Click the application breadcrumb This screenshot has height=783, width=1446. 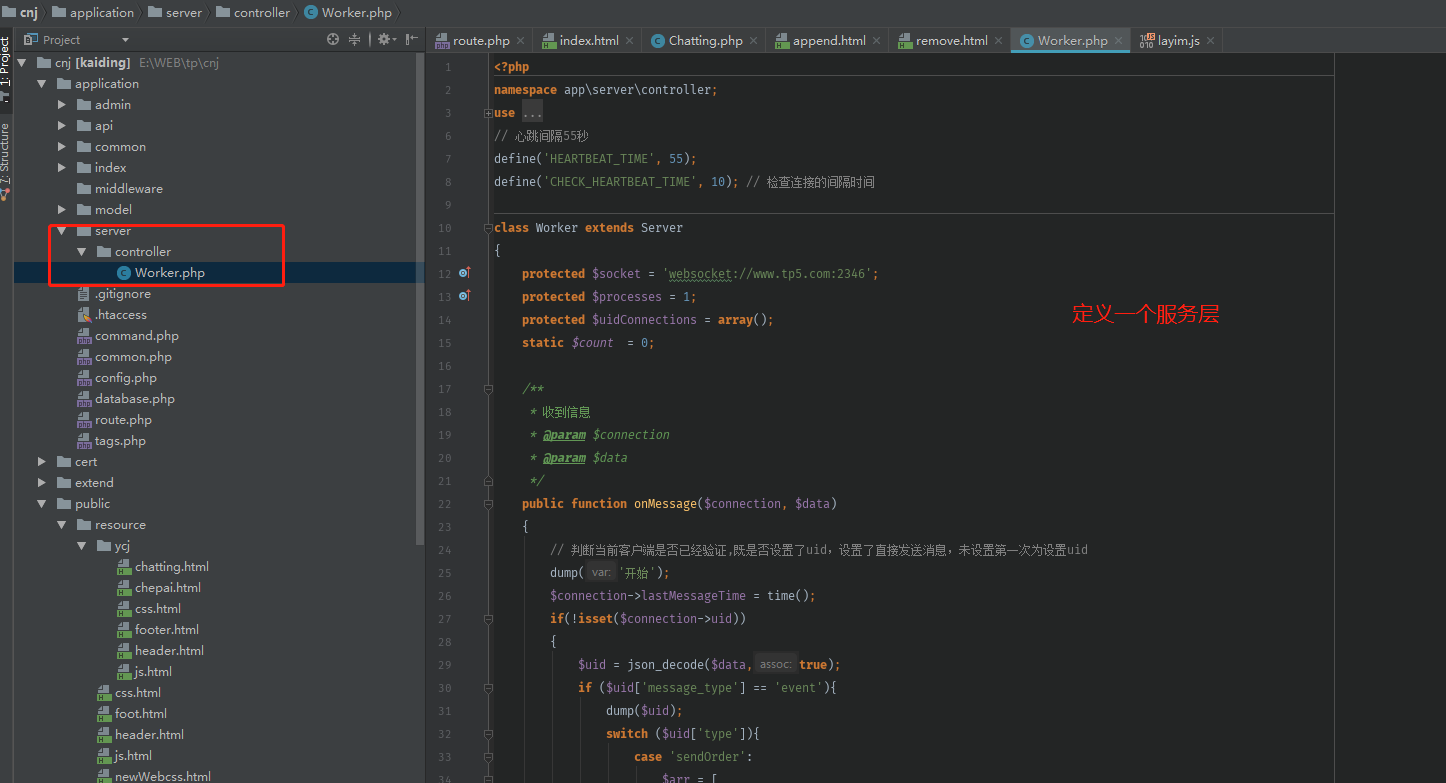(93, 13)
